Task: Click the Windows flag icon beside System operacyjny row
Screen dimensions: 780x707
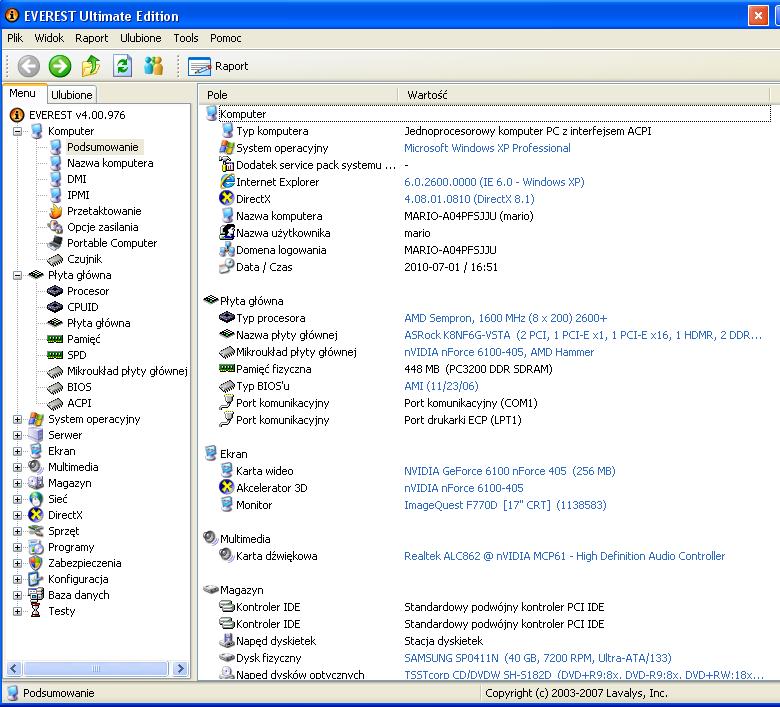Action: click(227, 148)
